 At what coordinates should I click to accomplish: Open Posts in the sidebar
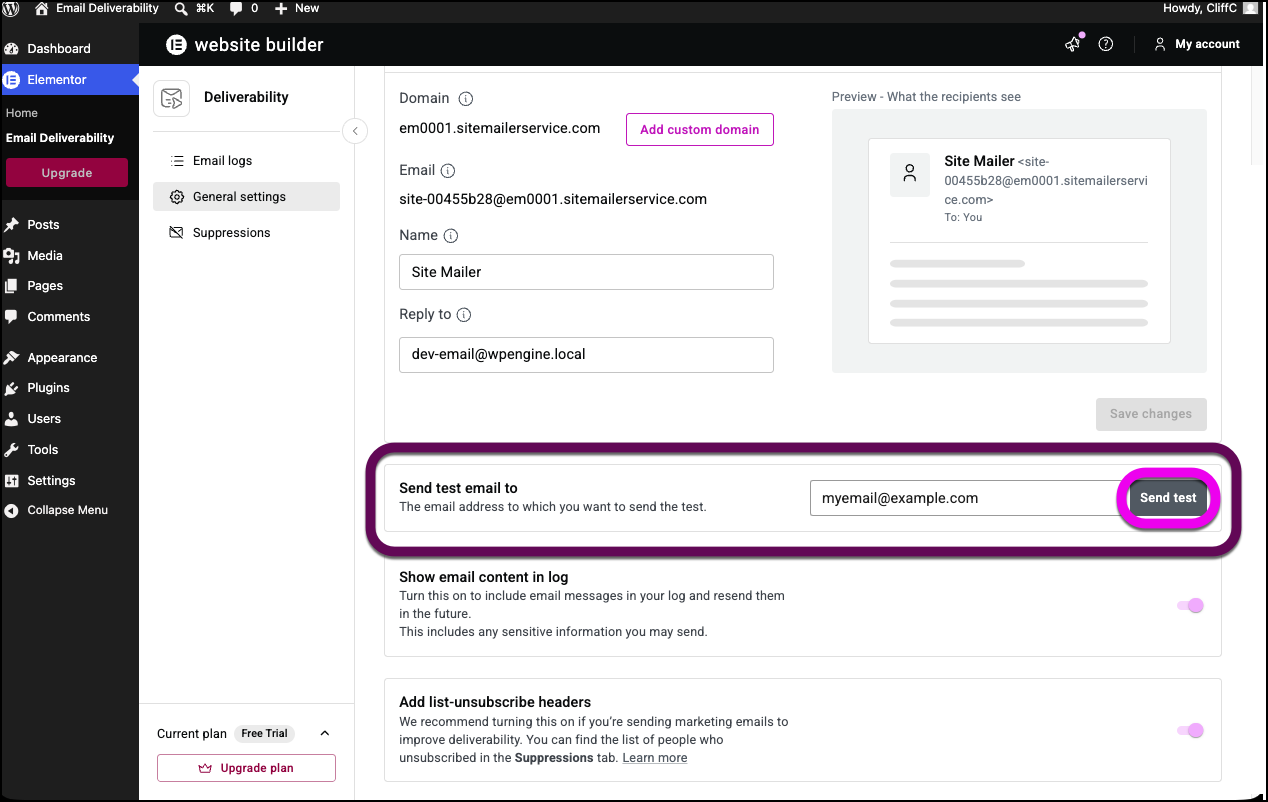pyautogui.click(x=44, y=225)
